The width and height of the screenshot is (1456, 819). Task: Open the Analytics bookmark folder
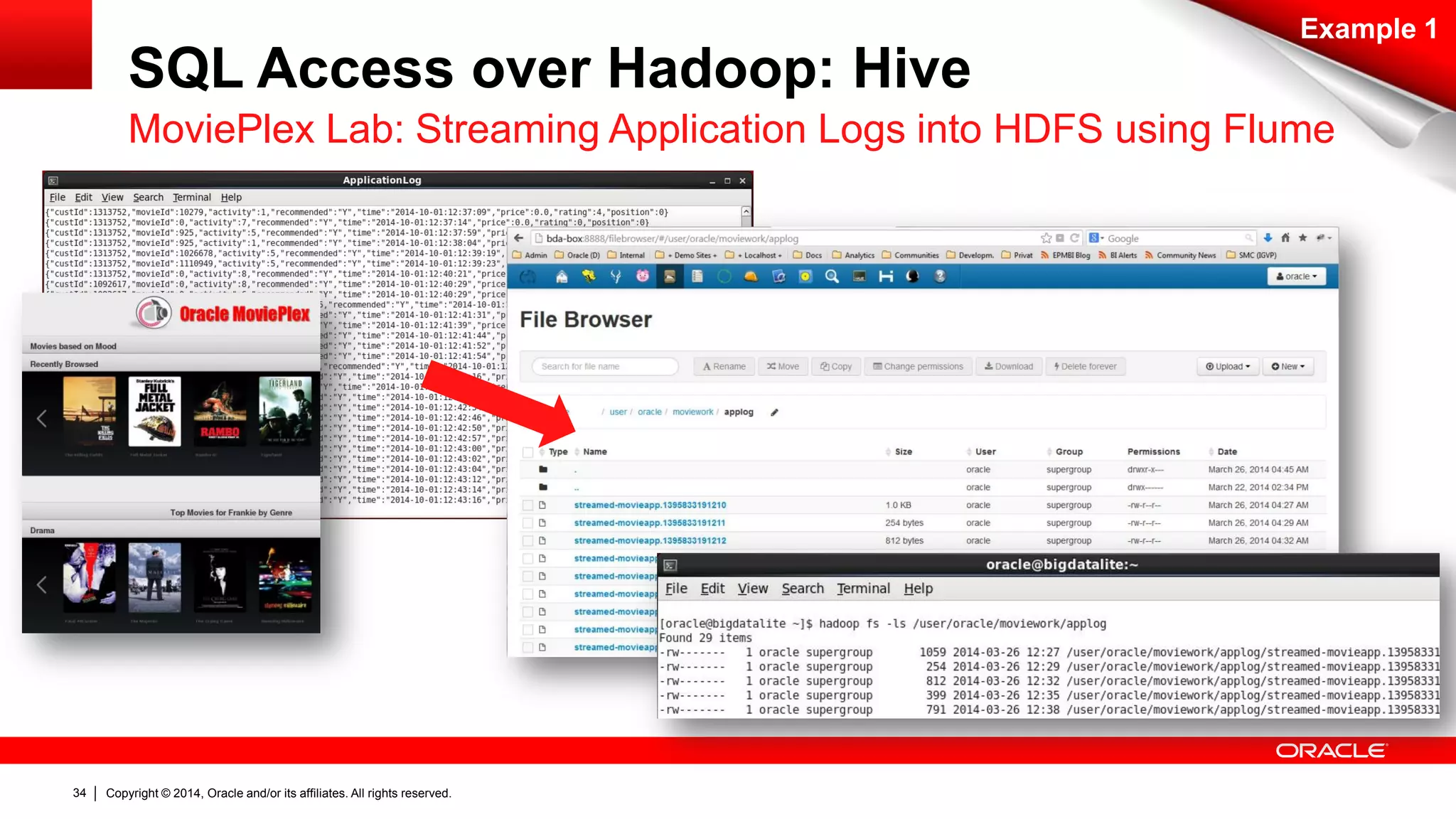coord(853,255)
